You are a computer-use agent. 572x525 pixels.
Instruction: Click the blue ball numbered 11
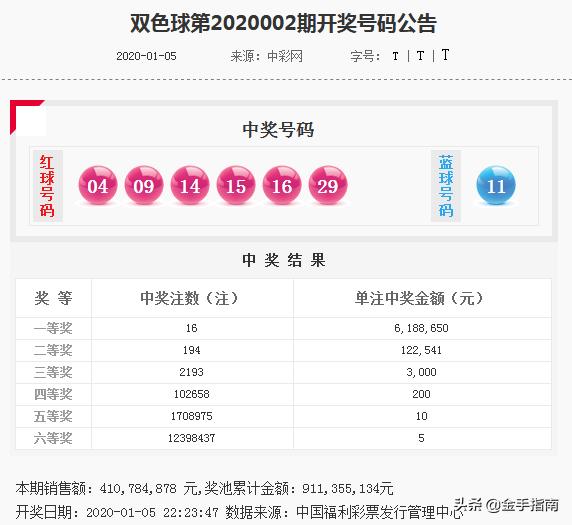pos(496,185)
